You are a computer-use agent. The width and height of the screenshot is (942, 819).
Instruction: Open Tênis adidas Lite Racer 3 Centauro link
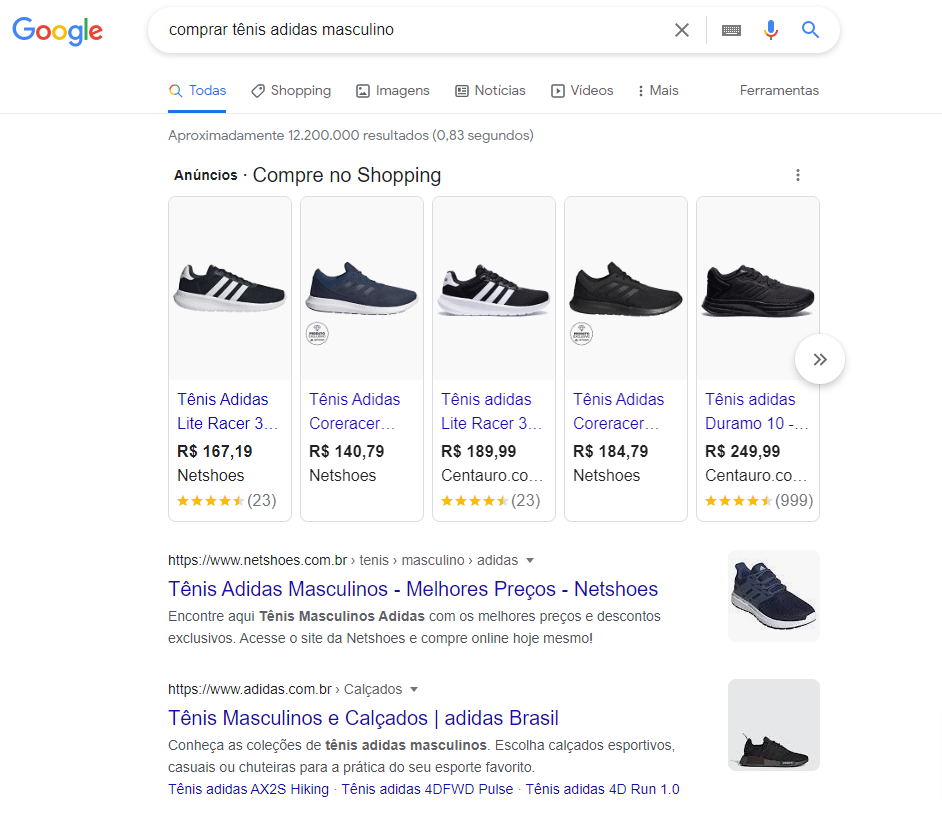(491, 412)
